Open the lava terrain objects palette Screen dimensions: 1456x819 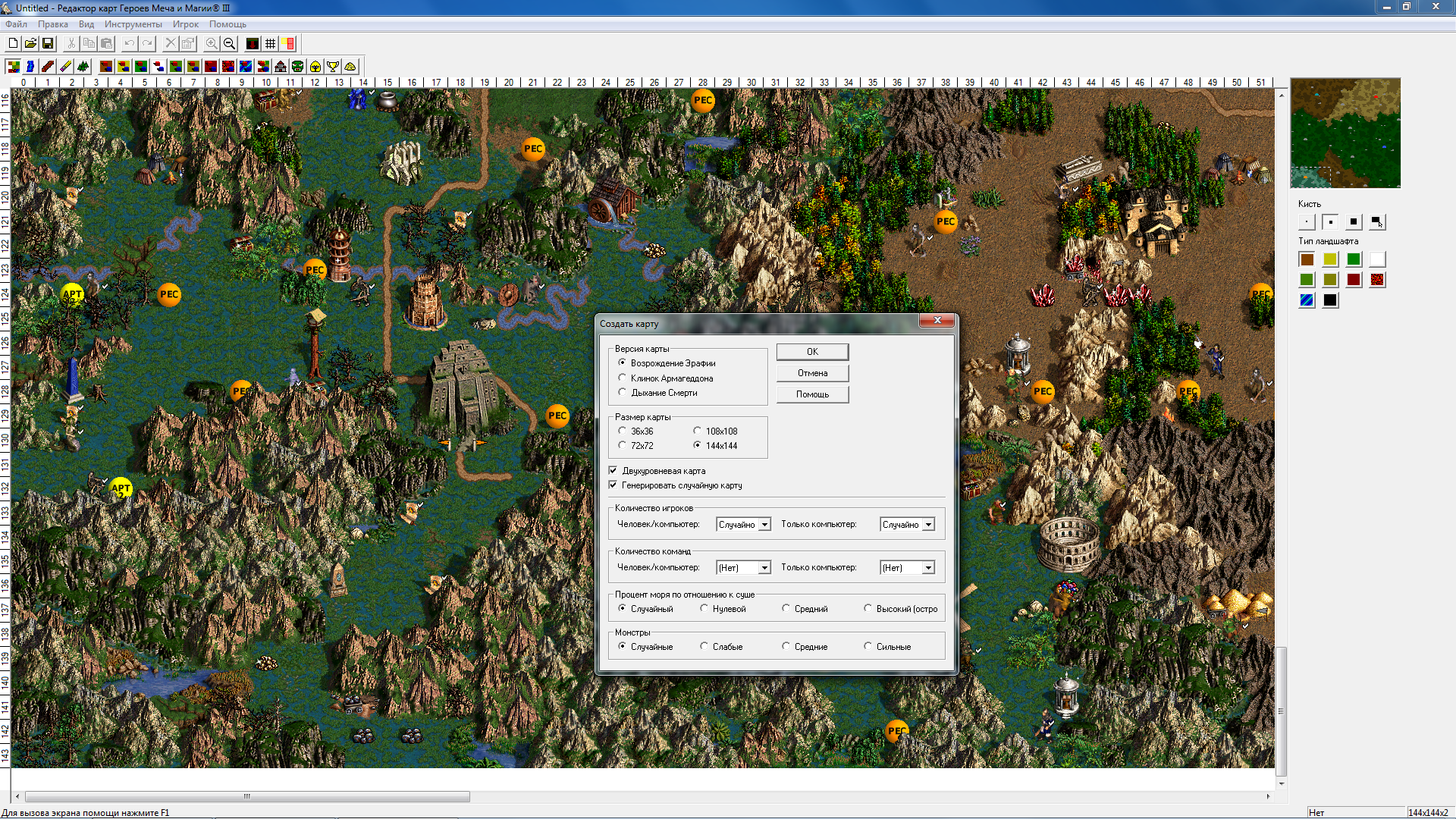[x=228, y=66]
